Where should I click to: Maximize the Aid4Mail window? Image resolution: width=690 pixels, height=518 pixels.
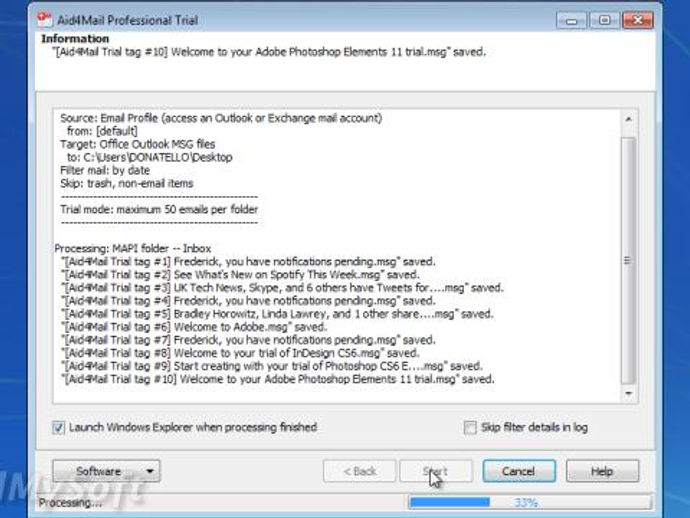click(605, 20)
